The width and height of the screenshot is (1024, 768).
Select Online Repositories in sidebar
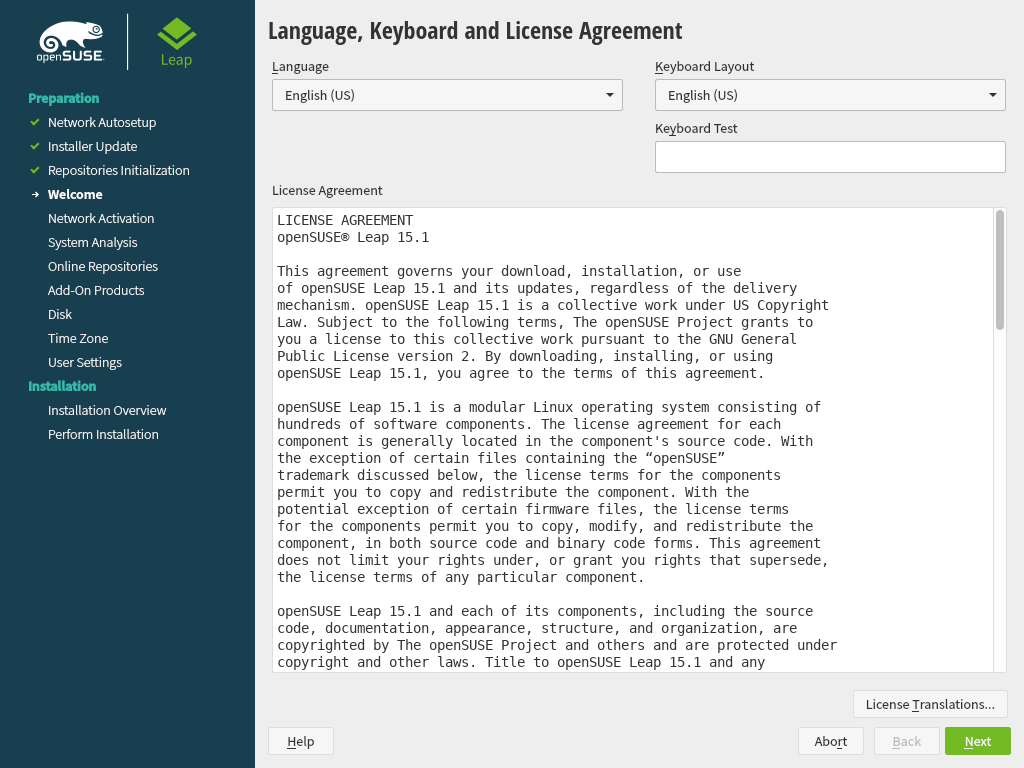click(x=103, y=266)
